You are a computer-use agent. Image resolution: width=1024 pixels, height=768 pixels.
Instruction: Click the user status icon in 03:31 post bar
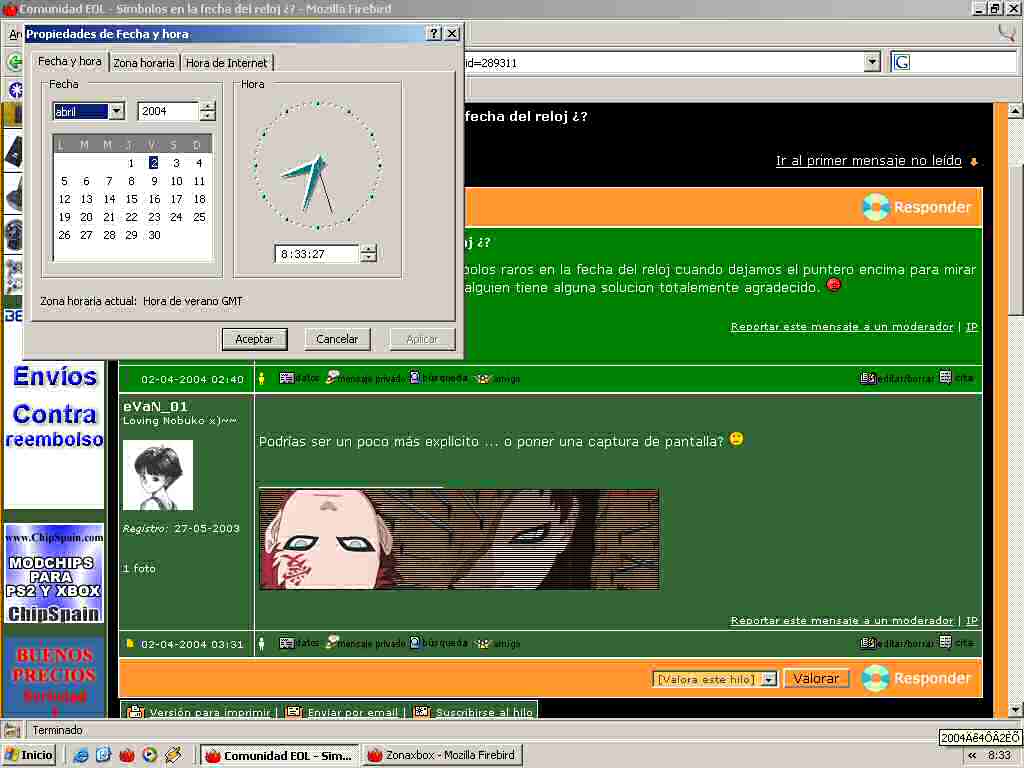[x=261, y=644]
